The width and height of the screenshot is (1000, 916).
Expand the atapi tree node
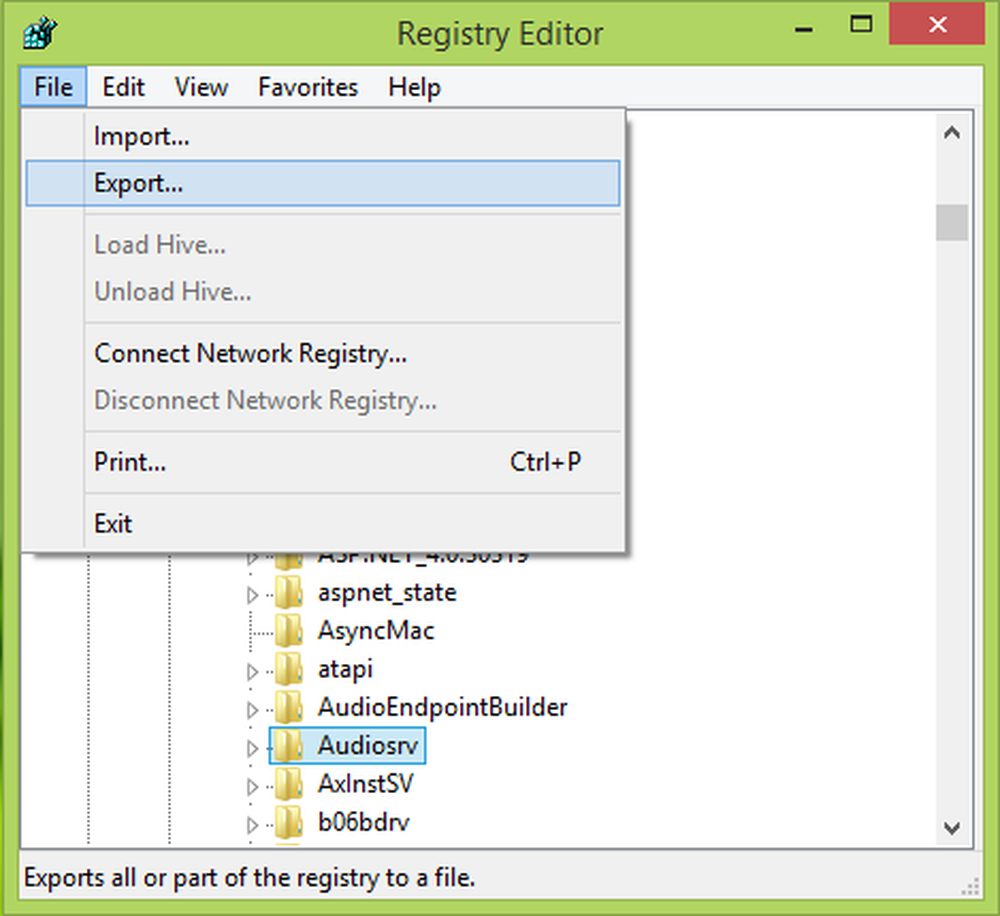252,672
